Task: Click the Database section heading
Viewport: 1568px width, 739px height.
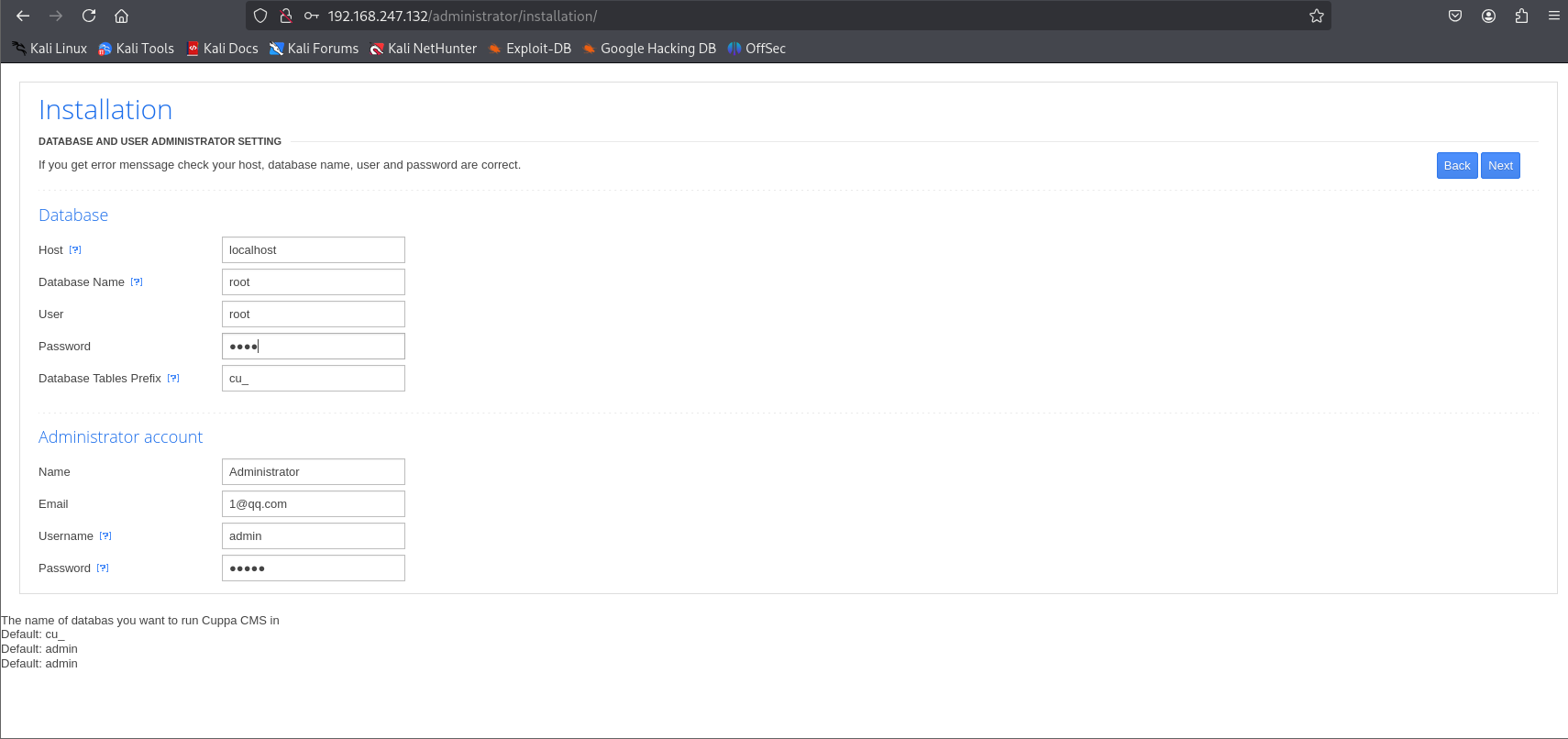Action: click(x=73, y=215)
